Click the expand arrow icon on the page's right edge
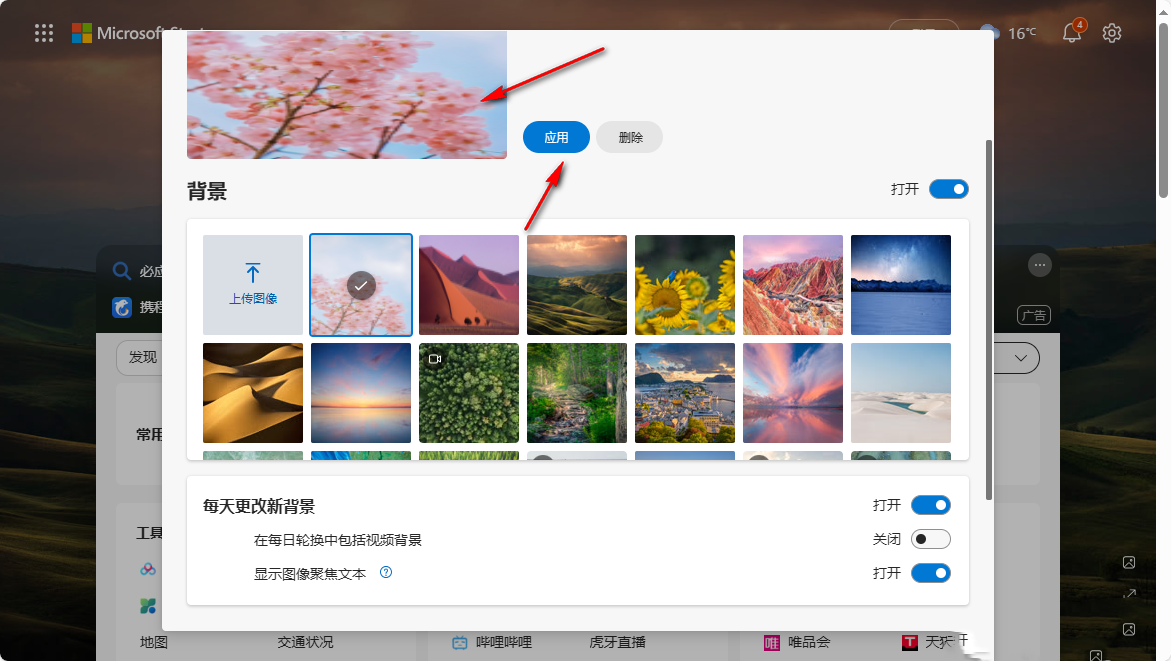Viewport: 1171px width, 661px height. tap(1129, 594)
